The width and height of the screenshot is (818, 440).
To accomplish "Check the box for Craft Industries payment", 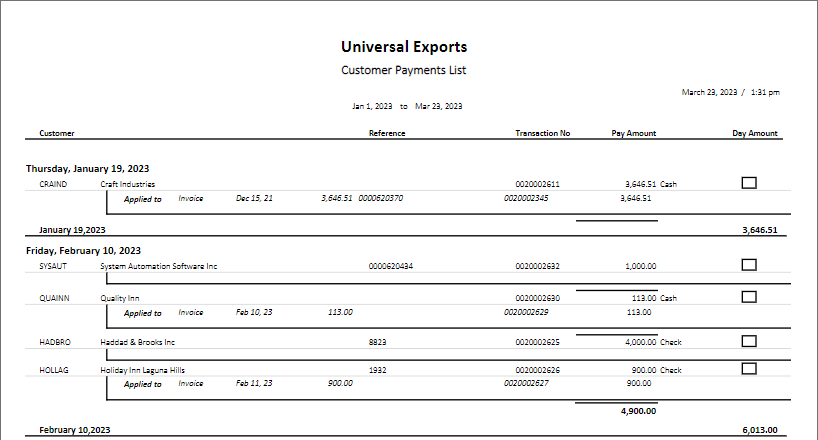I will tap(749, 183).
